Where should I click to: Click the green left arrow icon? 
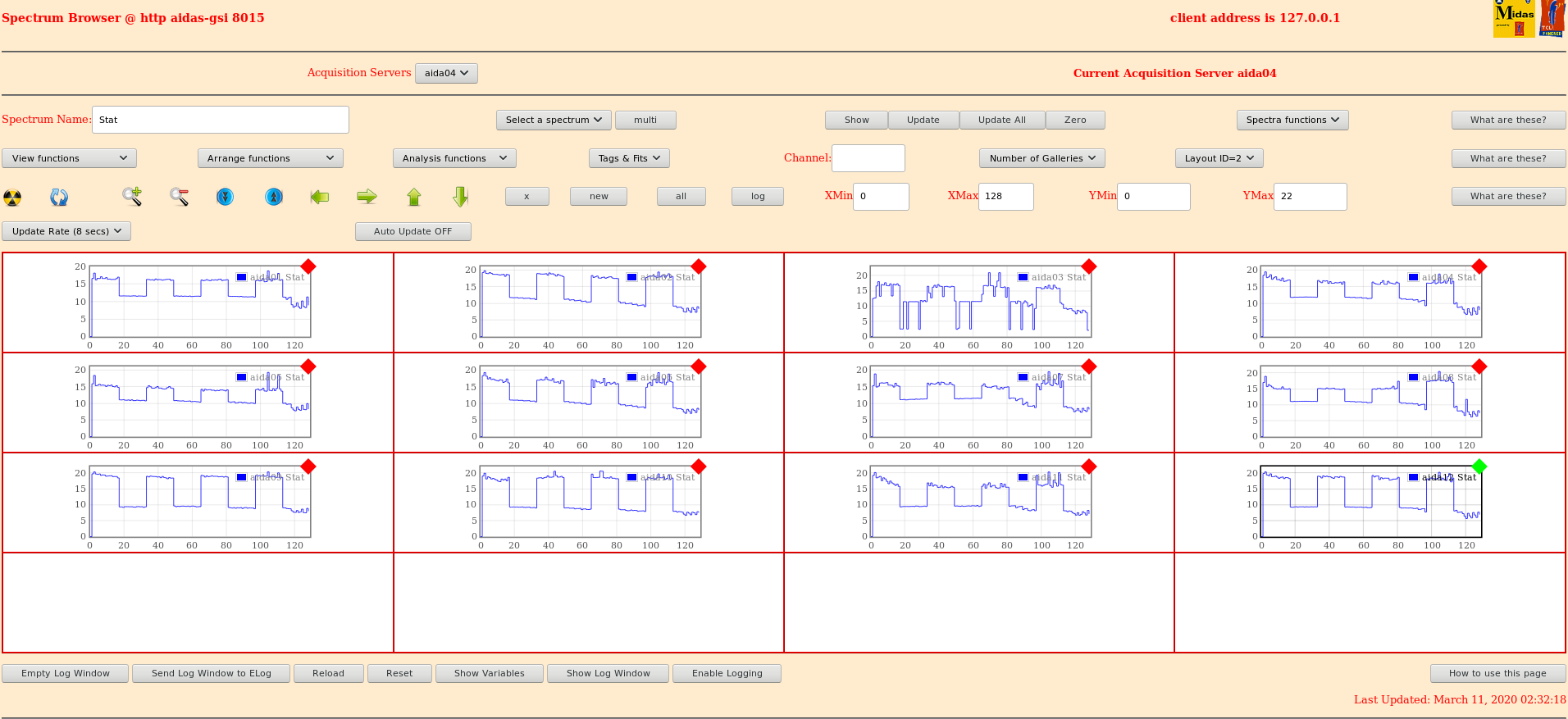click(320, 197)
